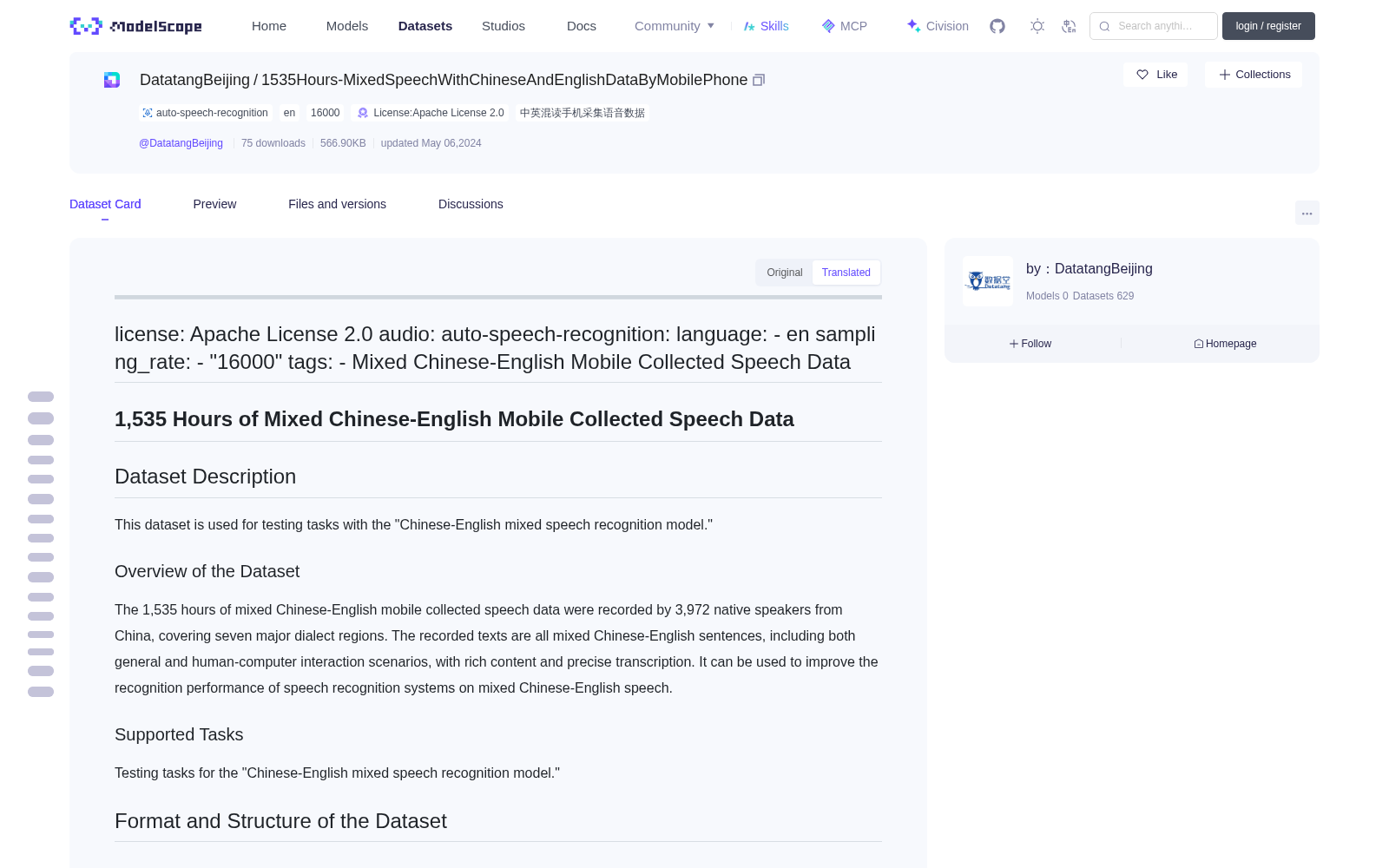
Task: Click the DatatangBeijing namespace in title
Action: (x=194, y=80)
